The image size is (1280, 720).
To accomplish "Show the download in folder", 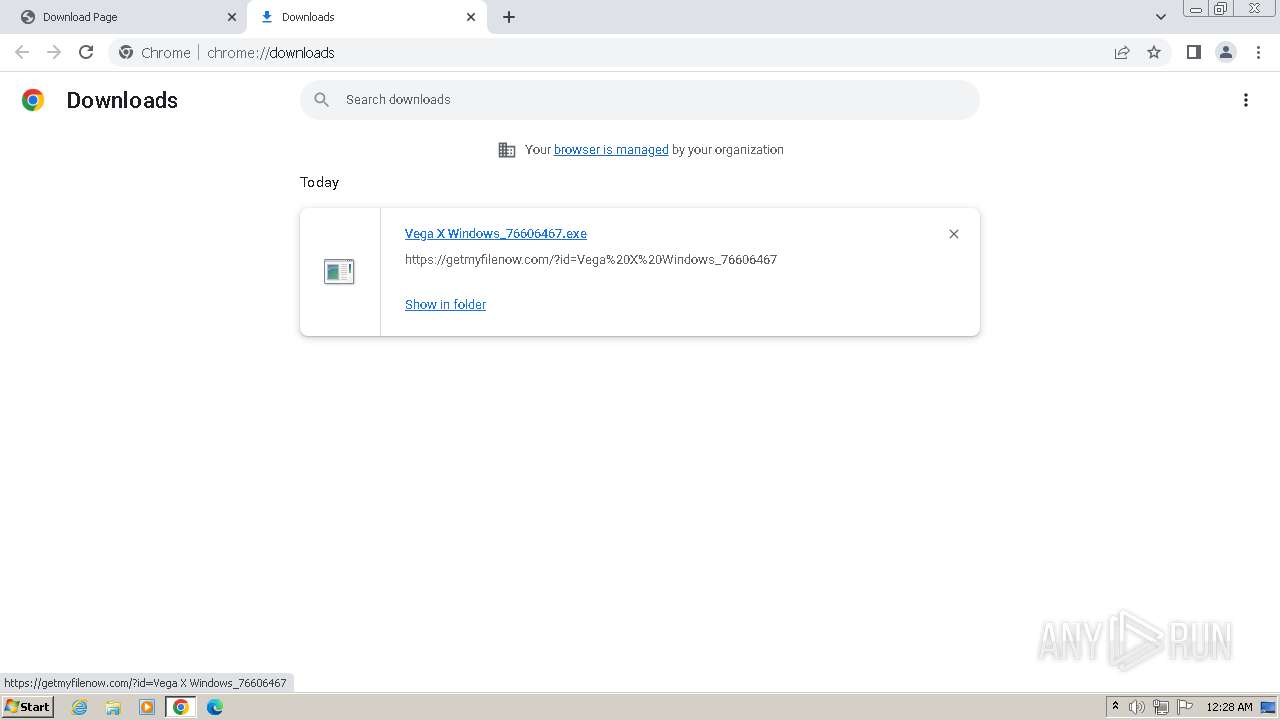I will (x=445, y=305).
